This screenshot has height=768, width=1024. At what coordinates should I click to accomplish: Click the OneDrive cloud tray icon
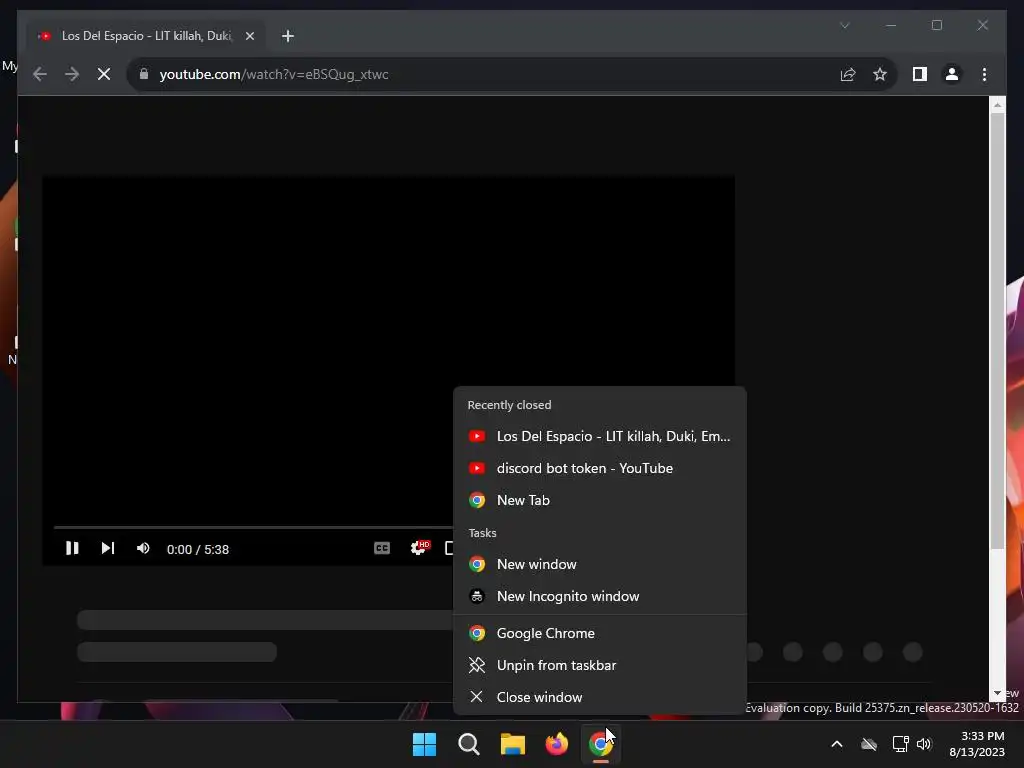point(869,744)
